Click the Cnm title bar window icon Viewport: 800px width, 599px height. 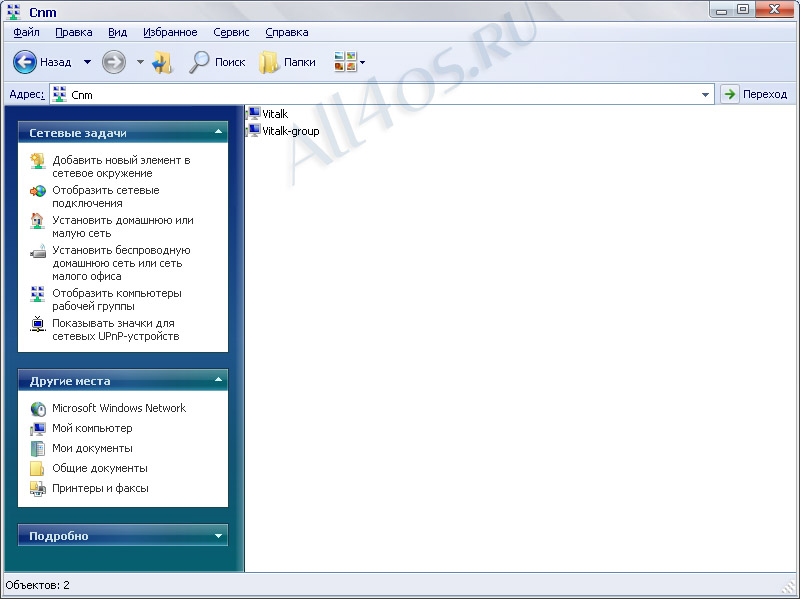tap(14, 11)
